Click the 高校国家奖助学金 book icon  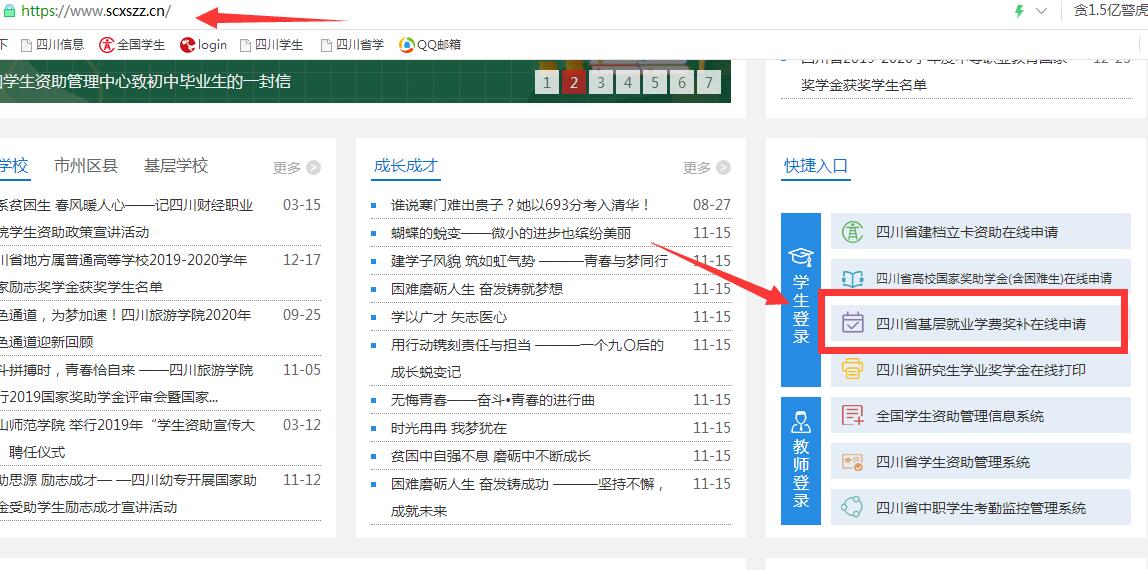pos(852,278)
